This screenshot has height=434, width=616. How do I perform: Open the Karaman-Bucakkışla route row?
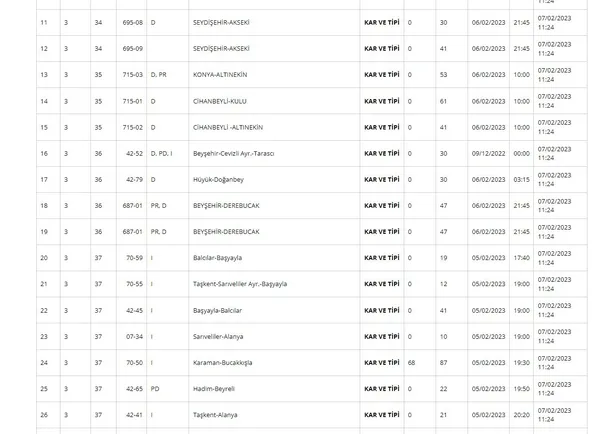click(x=222, y=362)
